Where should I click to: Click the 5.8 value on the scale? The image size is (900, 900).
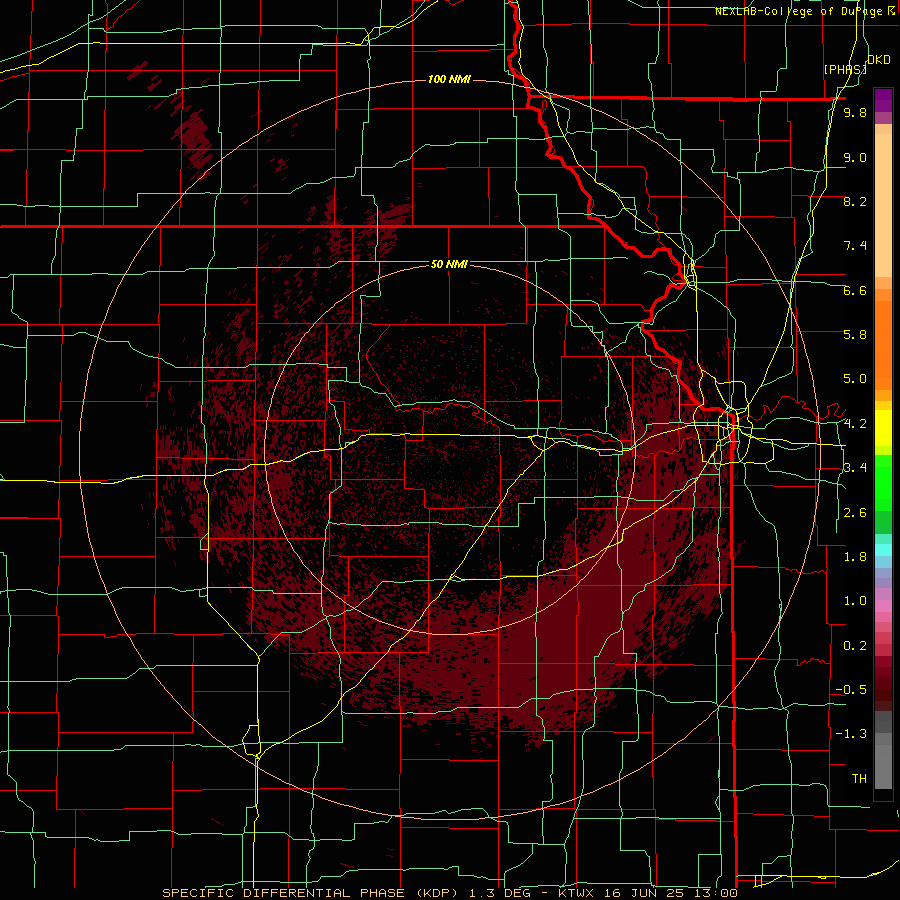(x=855, y=335)
